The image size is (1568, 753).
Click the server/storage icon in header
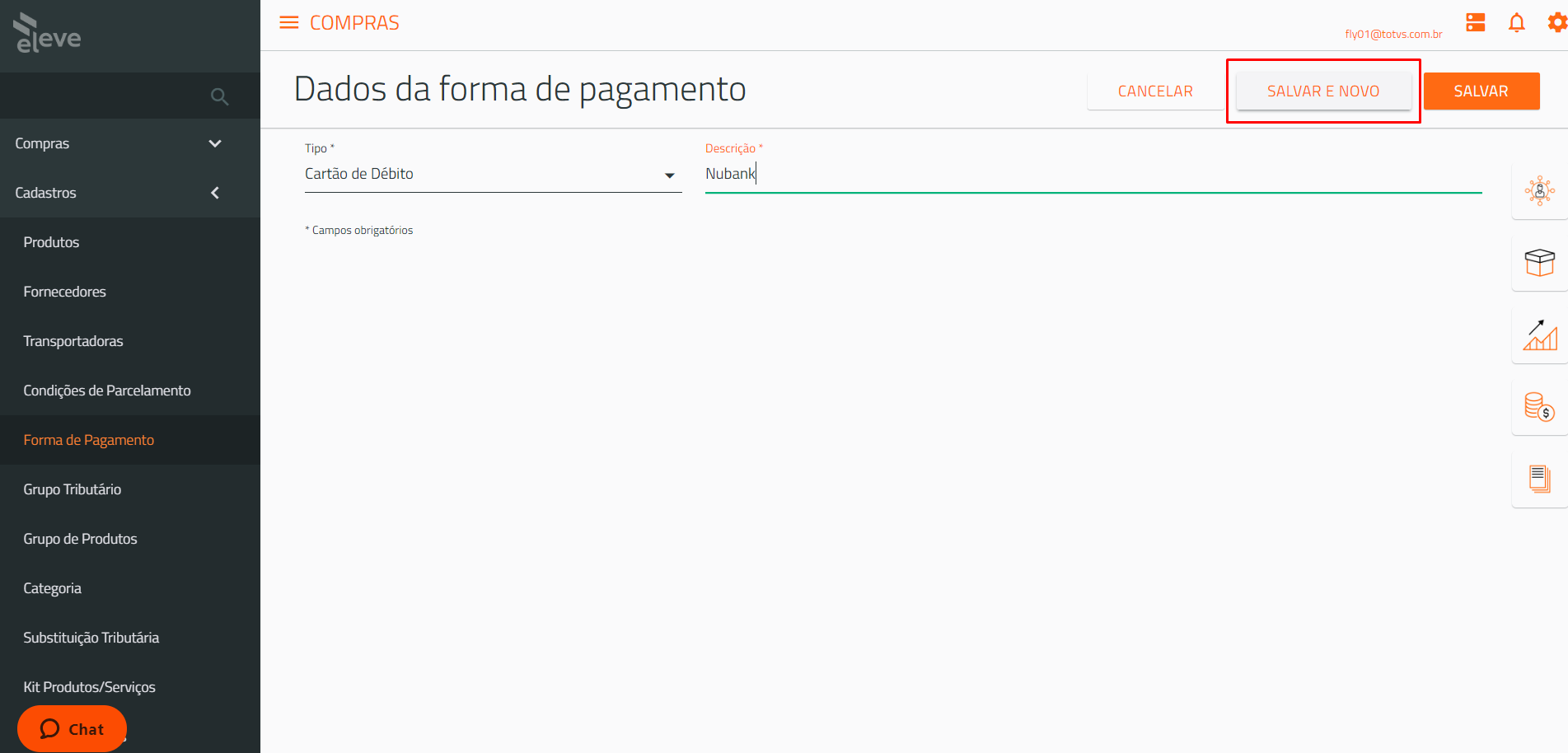point(1476,23)
